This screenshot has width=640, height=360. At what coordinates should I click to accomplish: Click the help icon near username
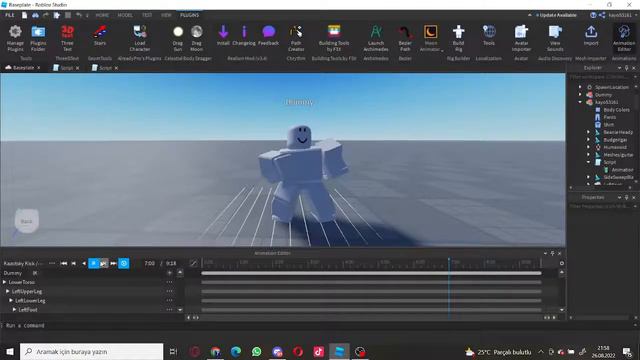593,15
